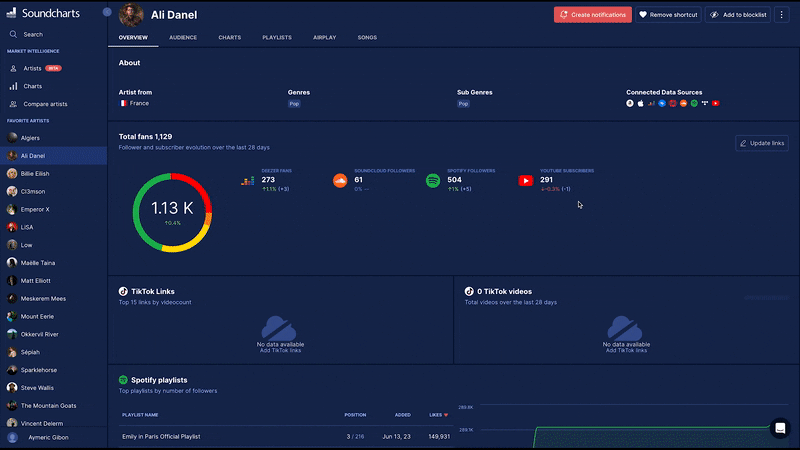This screenshot has width=800, height=450.
Task: Collapse the left sidebar
Action: click(108, 13)
